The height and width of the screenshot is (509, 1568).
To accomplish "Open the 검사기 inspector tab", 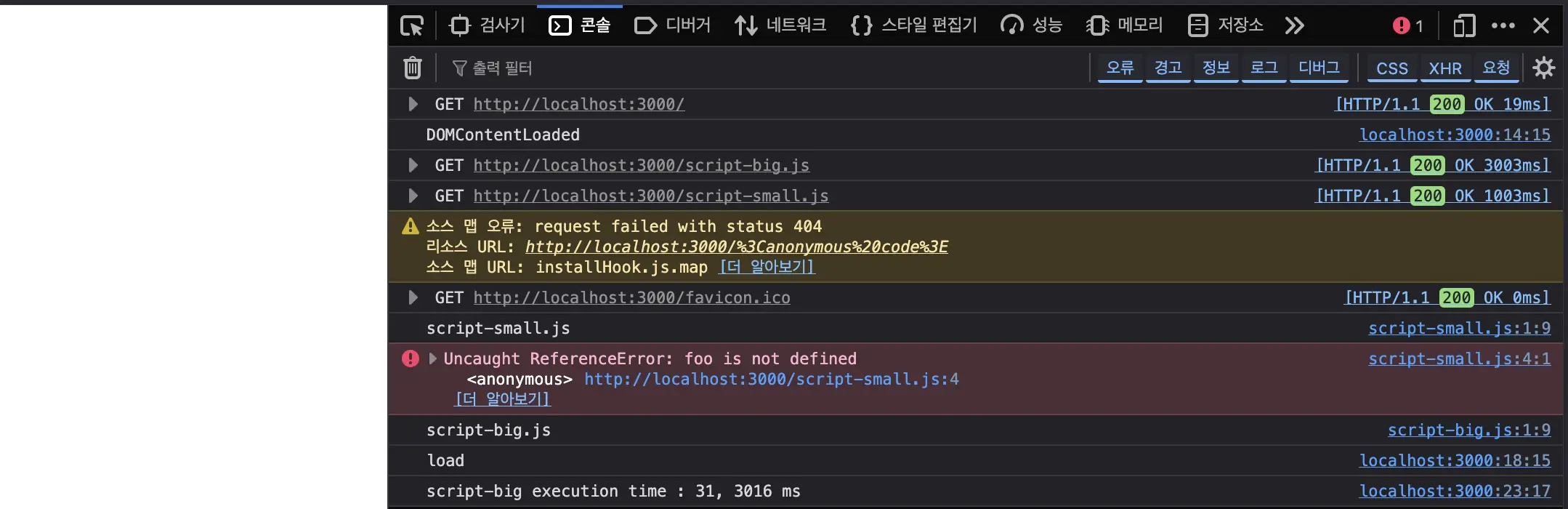I will coord(487,25).
